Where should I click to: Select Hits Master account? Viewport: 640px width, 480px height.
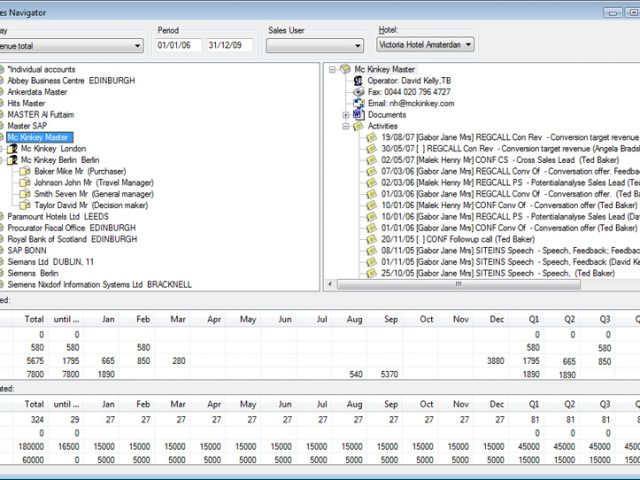point(26,103)
